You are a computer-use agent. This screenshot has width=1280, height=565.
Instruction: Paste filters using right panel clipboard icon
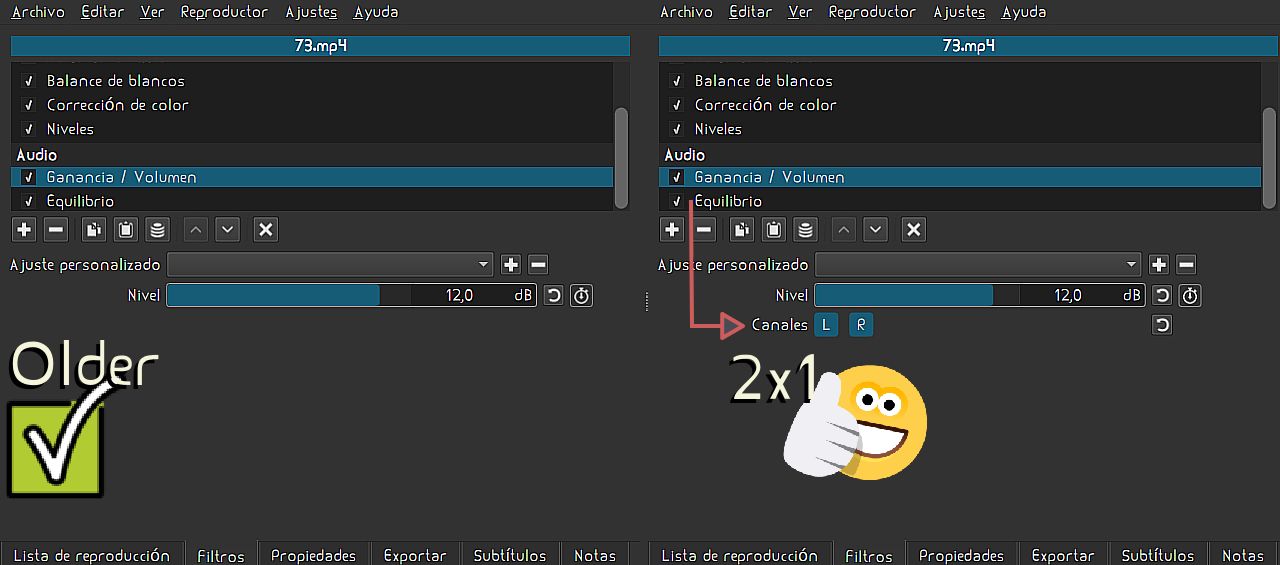773,230
